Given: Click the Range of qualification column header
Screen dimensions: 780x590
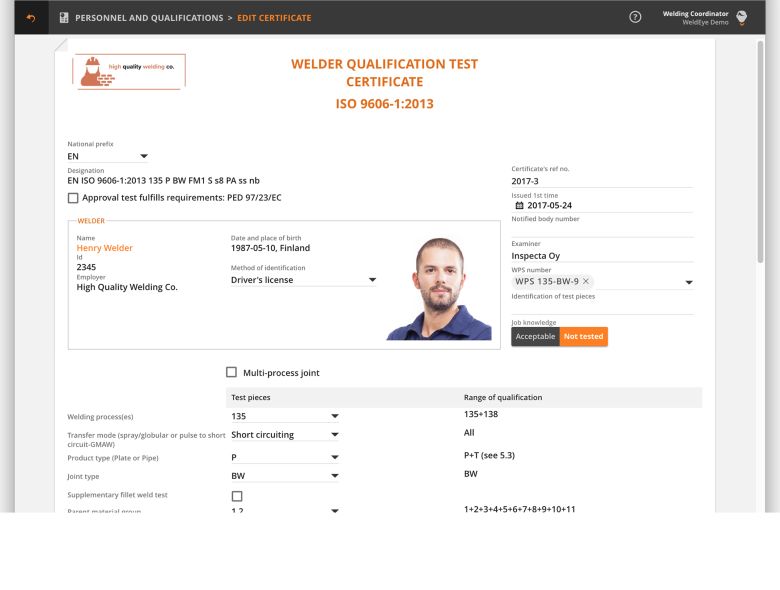Looking at the screenshot, I should pos(503,397).
